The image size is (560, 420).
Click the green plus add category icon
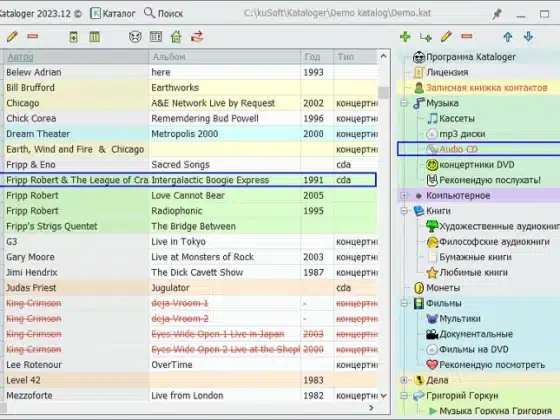[405, 36]
